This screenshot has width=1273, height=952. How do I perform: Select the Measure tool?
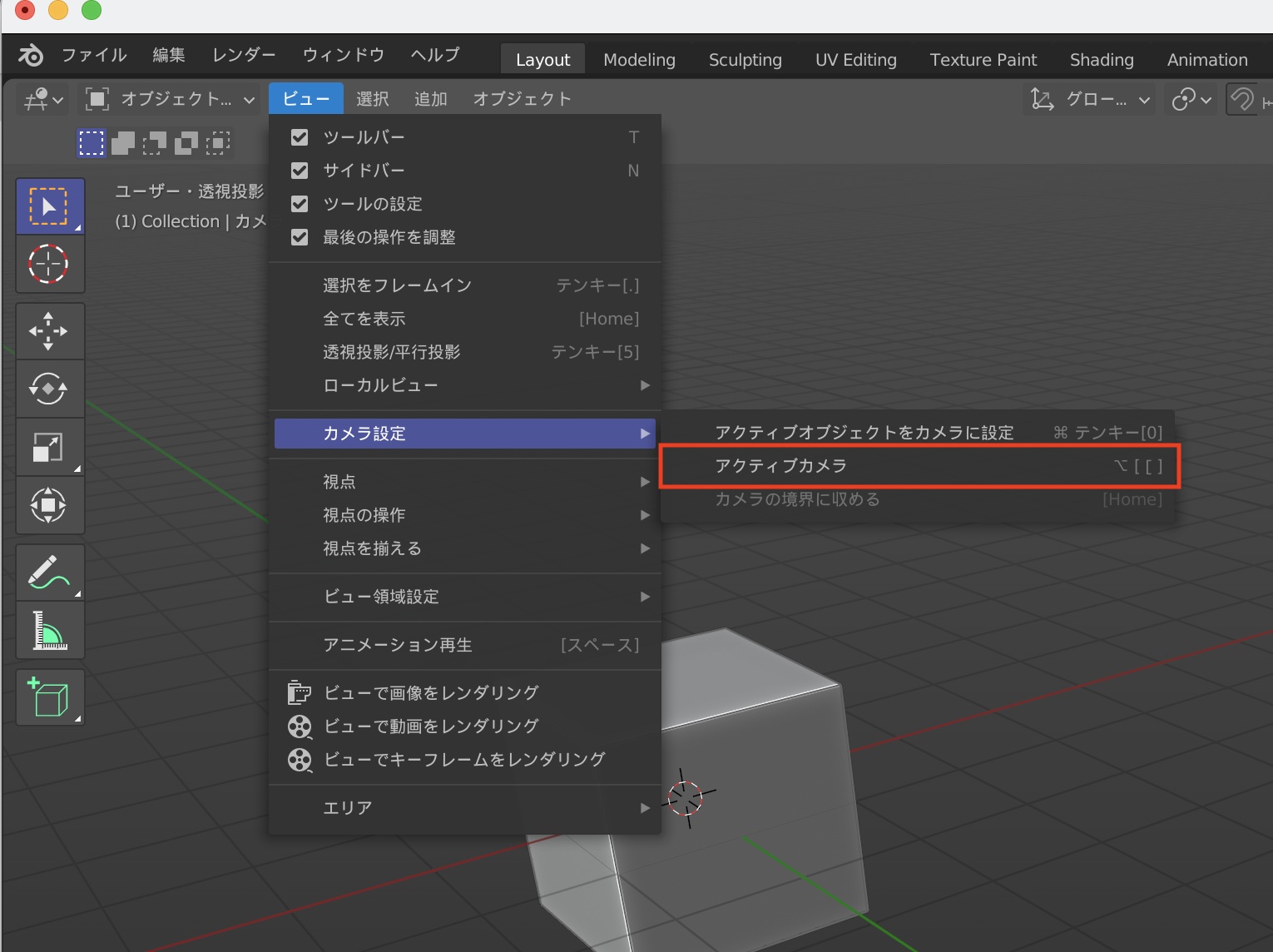[49, 630]
